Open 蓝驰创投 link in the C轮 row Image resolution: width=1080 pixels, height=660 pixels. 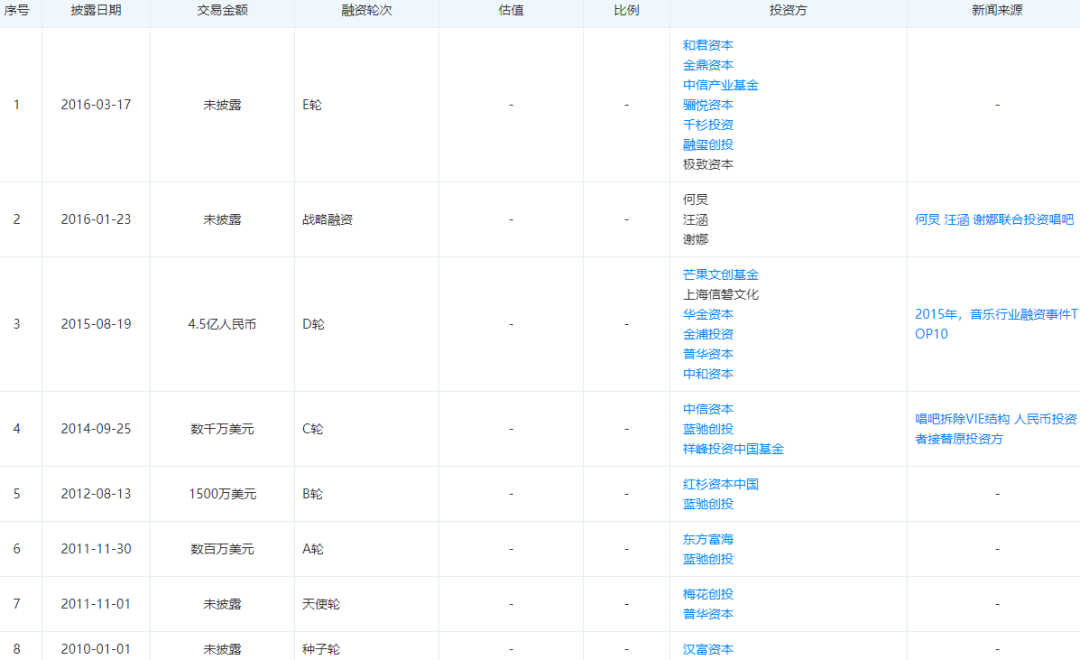click(707, 429)
